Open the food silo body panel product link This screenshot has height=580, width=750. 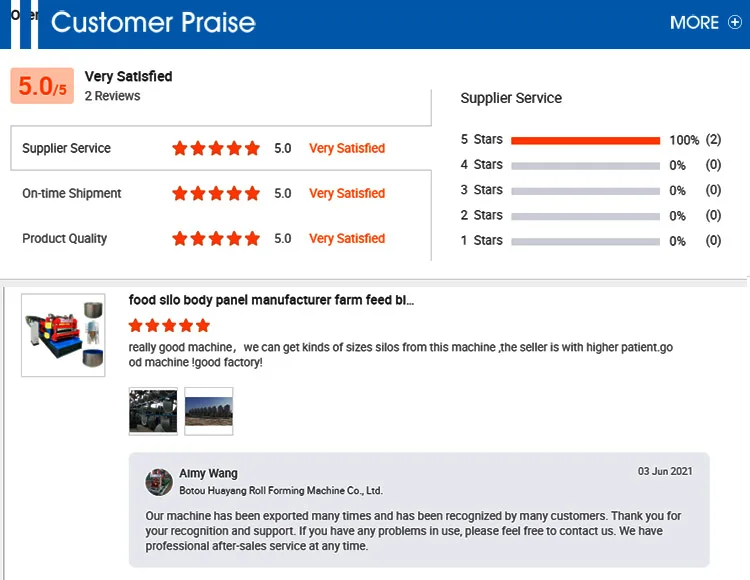tap(271, 300)
